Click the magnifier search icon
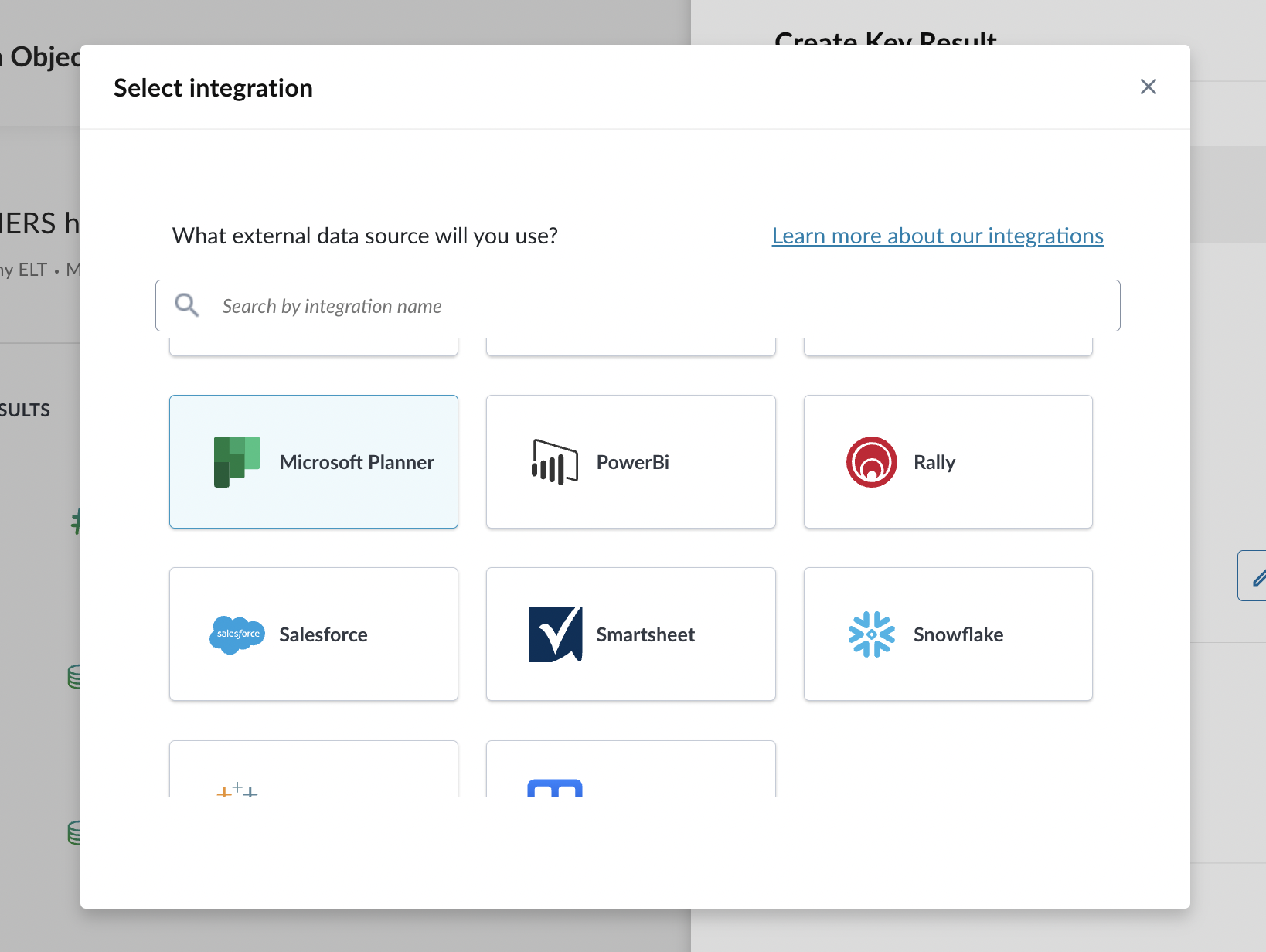The image size is (1266, 952). (x=186, y=305)
